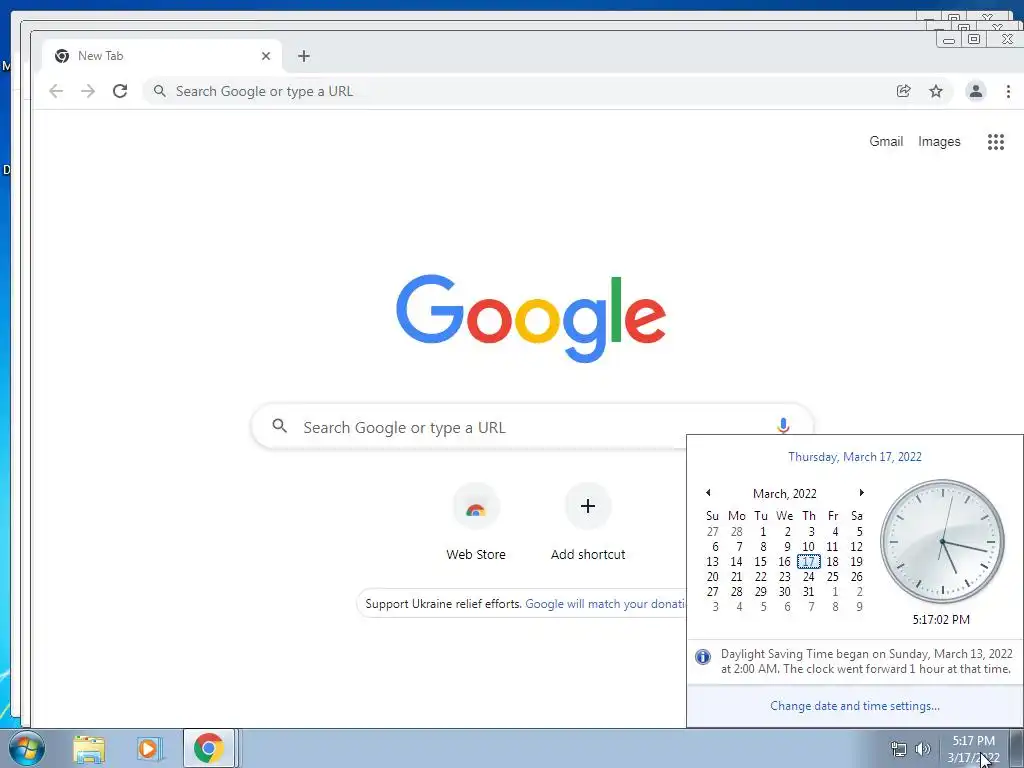Open Chrome's three-dot menu
The width and height of the screenshot is (1024, 768).
coord(1008,91)
